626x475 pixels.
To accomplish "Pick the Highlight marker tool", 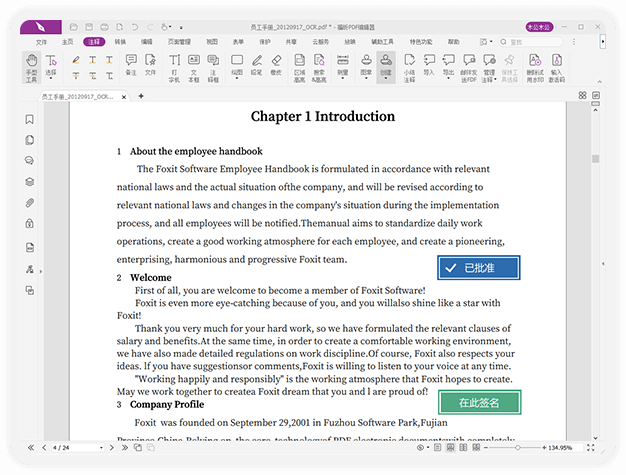I will click(x=76, y=60).
